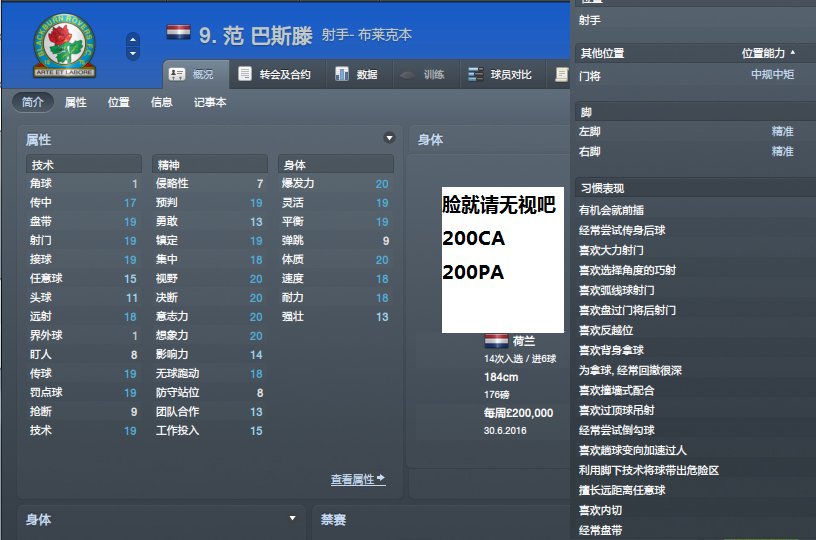Sort by 位置能力 column header
This screenshot has height=540, width=816.
tap(768, 53)
